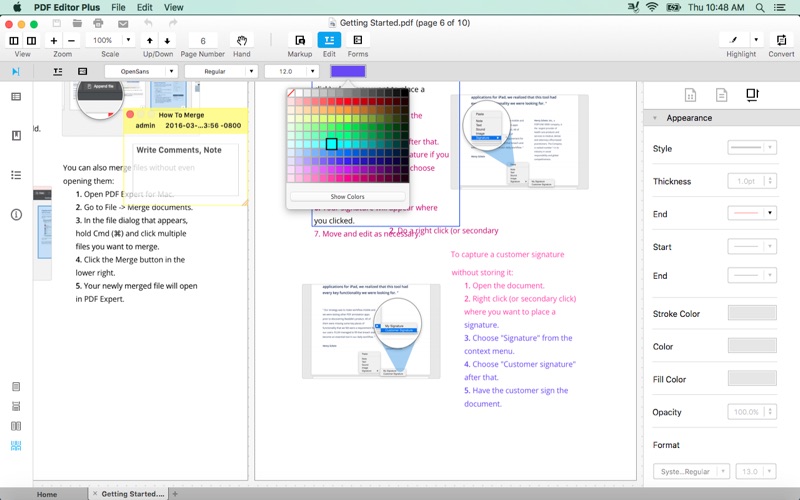Viewport: 800px width, 500px height.
Task: Open the document info icon in left sidebar
Action: [16, 215]
